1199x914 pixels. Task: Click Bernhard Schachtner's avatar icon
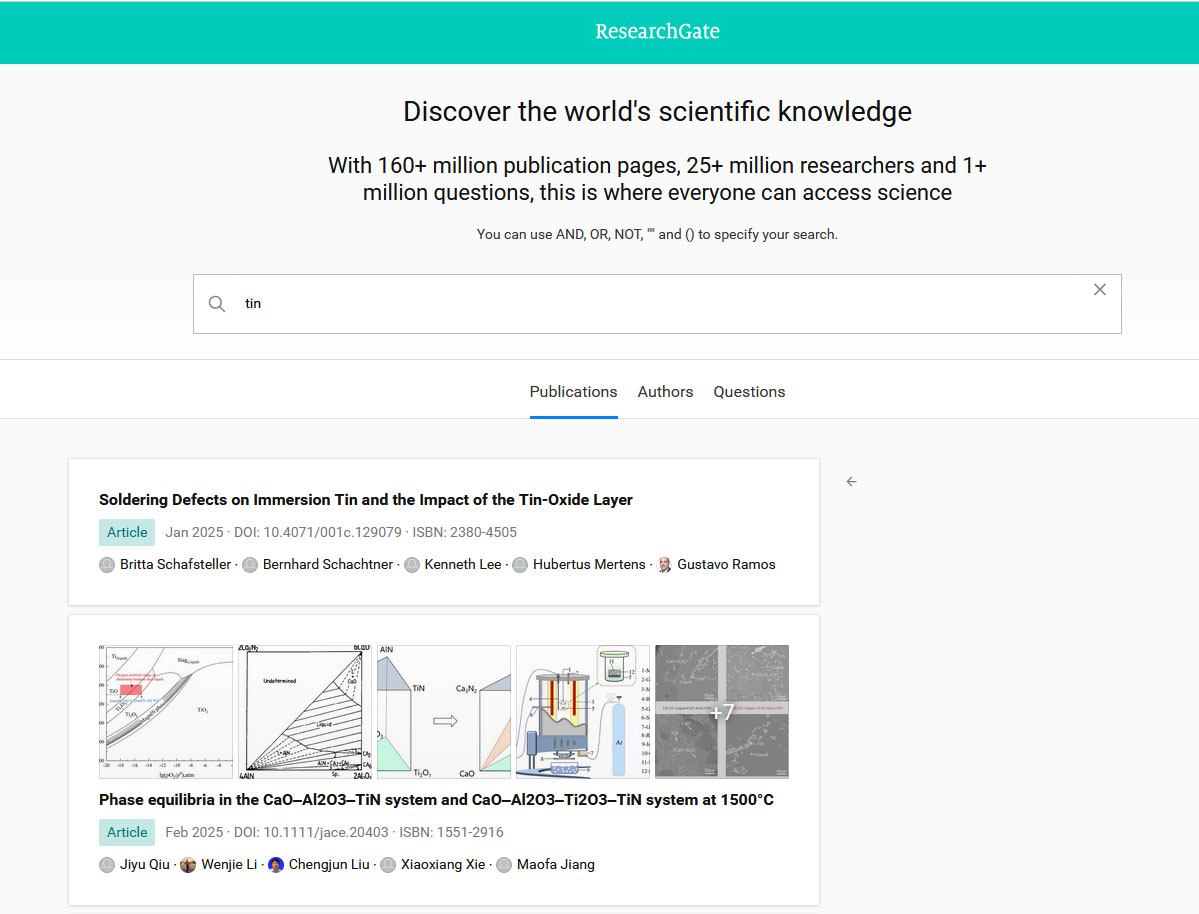[250, 564]
